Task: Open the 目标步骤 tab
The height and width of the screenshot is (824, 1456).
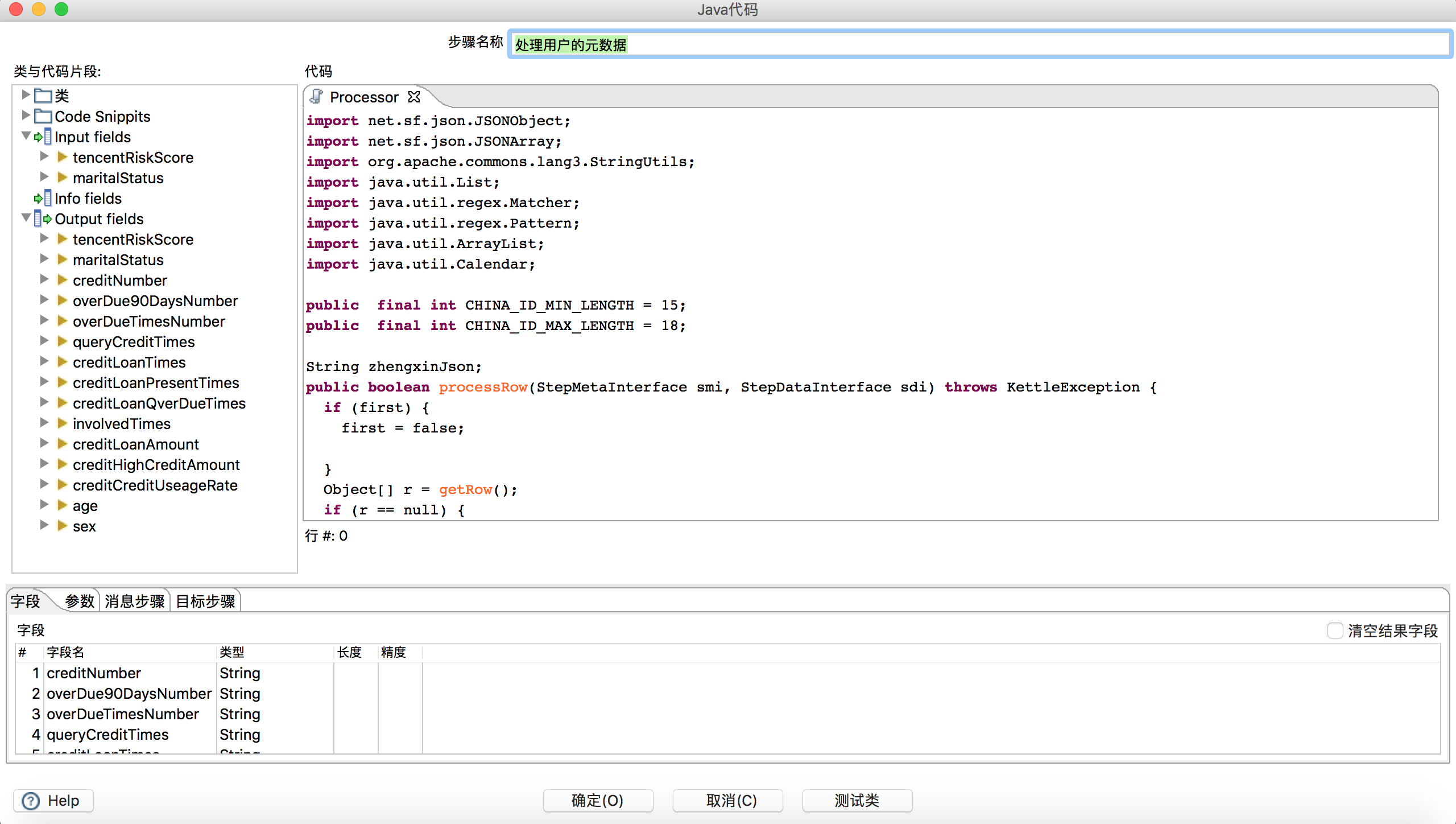Action: (x=205, y=601)
